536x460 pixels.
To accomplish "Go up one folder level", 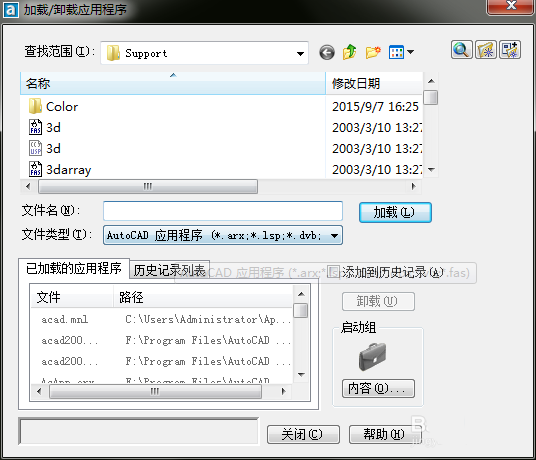I will coord(349,52).
